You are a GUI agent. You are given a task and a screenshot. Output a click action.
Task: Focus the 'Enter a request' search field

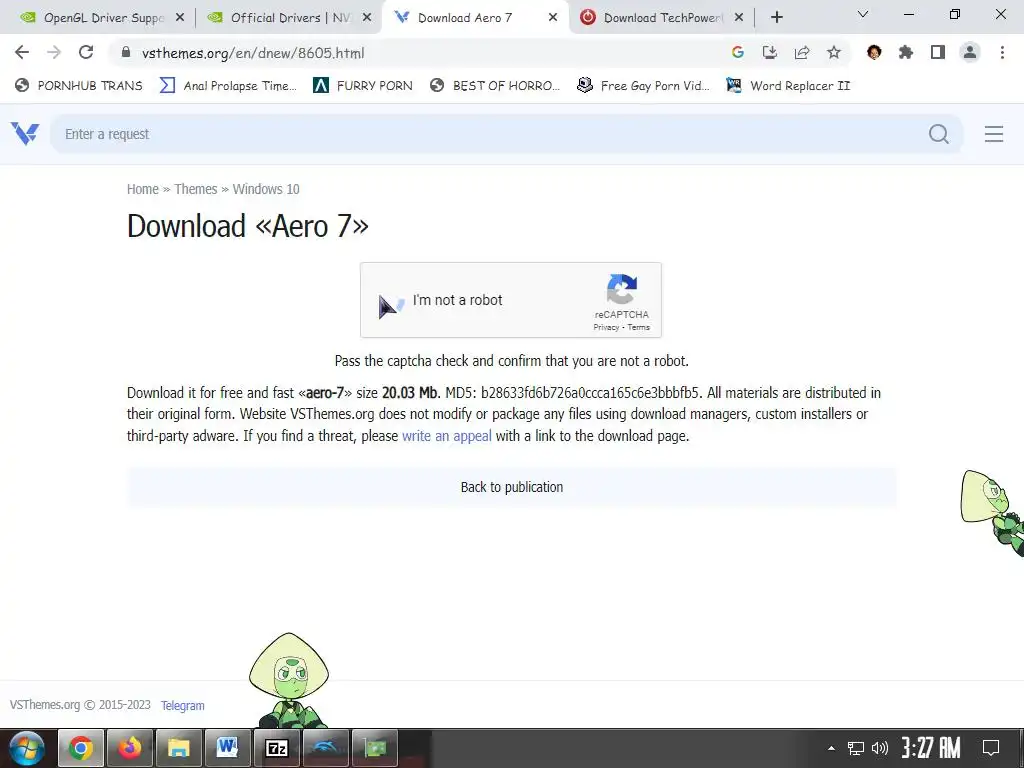[x=490, y=134]
